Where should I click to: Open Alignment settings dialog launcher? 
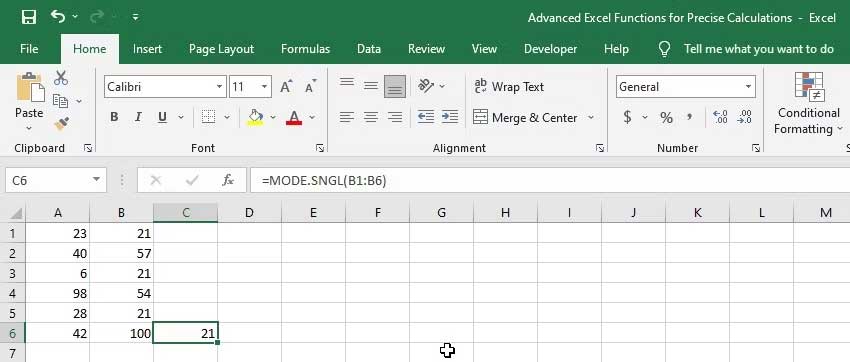[x=600, y=148]
